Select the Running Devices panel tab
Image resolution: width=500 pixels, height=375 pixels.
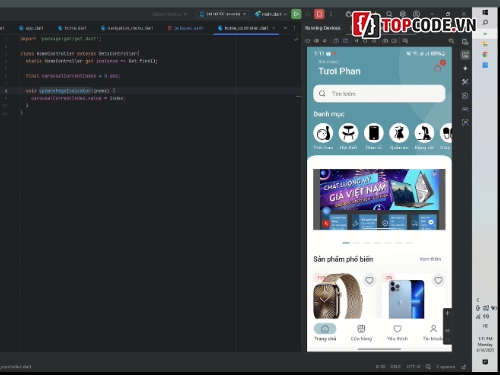[322, 28]
